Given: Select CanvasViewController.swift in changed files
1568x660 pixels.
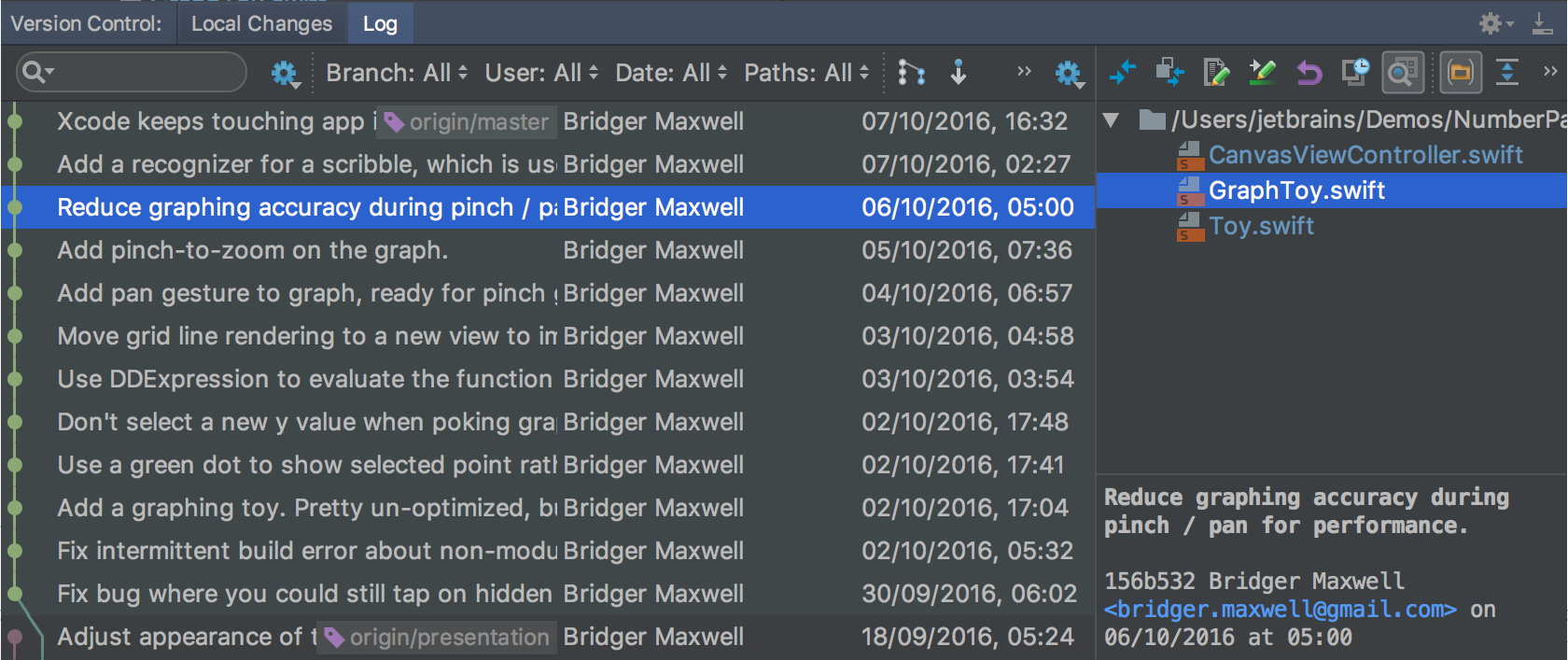Looking at the screenshot, I should pyautogui.click(x=1365, y=155).
